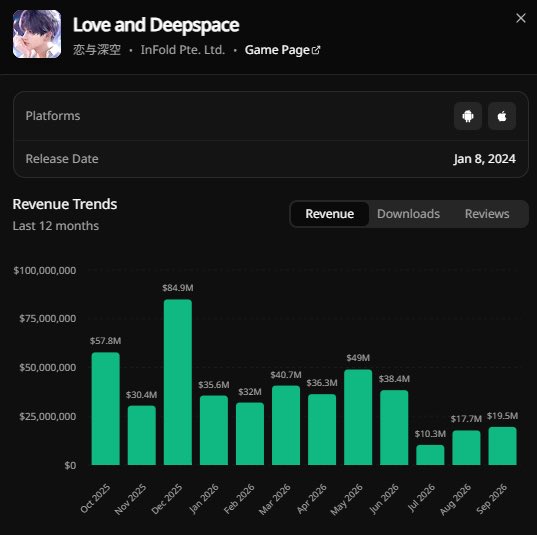Click the Jun 2026 revenue bar
This screenshot has height=535, width=537.
point(394,427)
